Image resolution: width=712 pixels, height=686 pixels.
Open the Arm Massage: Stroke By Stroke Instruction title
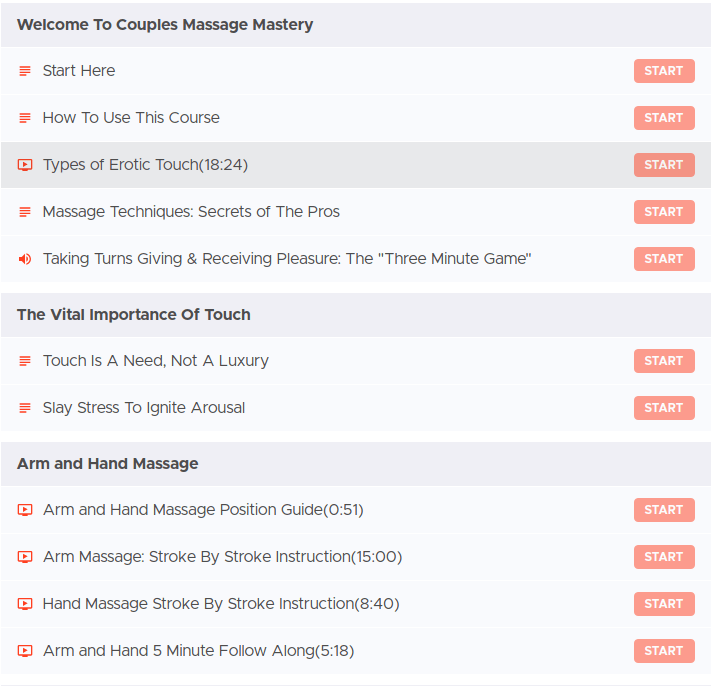222,557
